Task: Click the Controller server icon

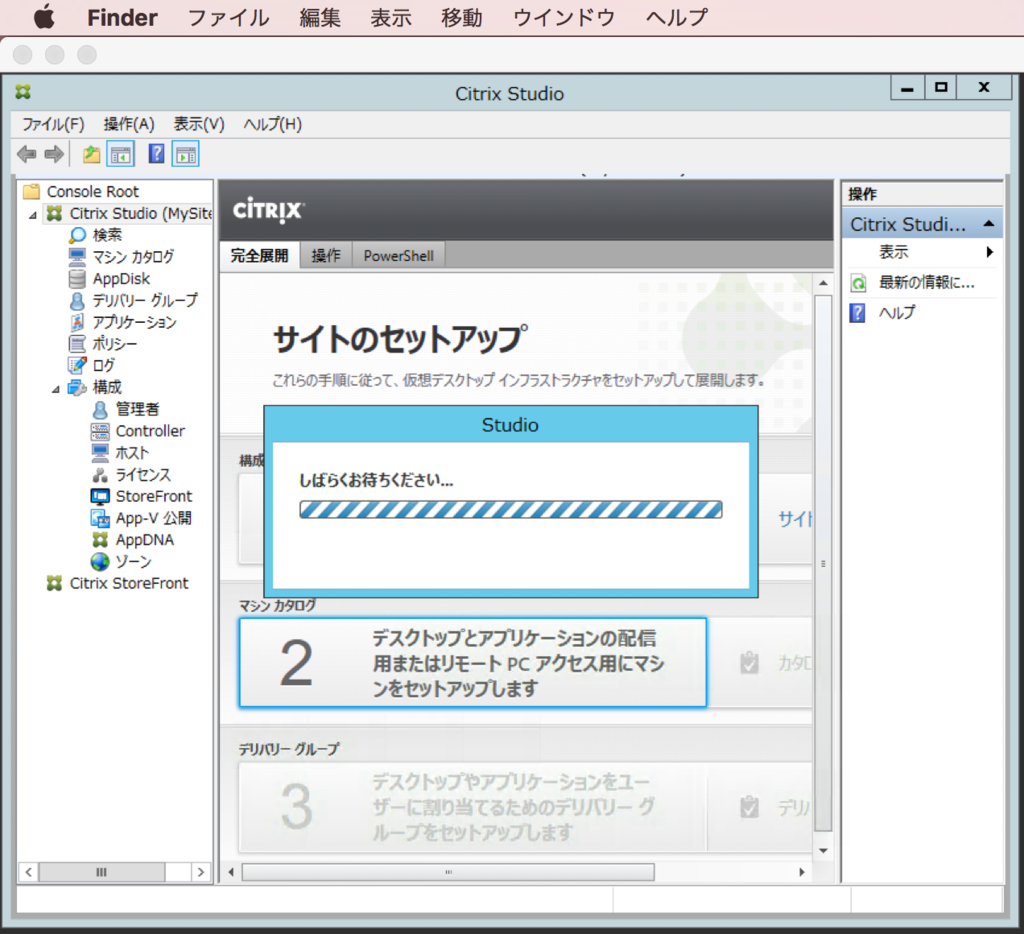Action: pyautogui.click(x=100, y=431)
